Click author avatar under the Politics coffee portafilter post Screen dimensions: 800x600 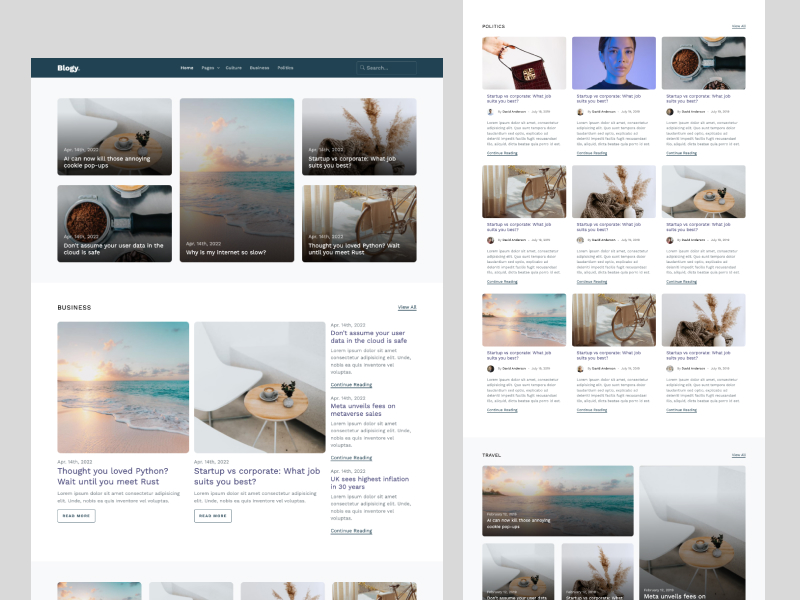point(670,112)
